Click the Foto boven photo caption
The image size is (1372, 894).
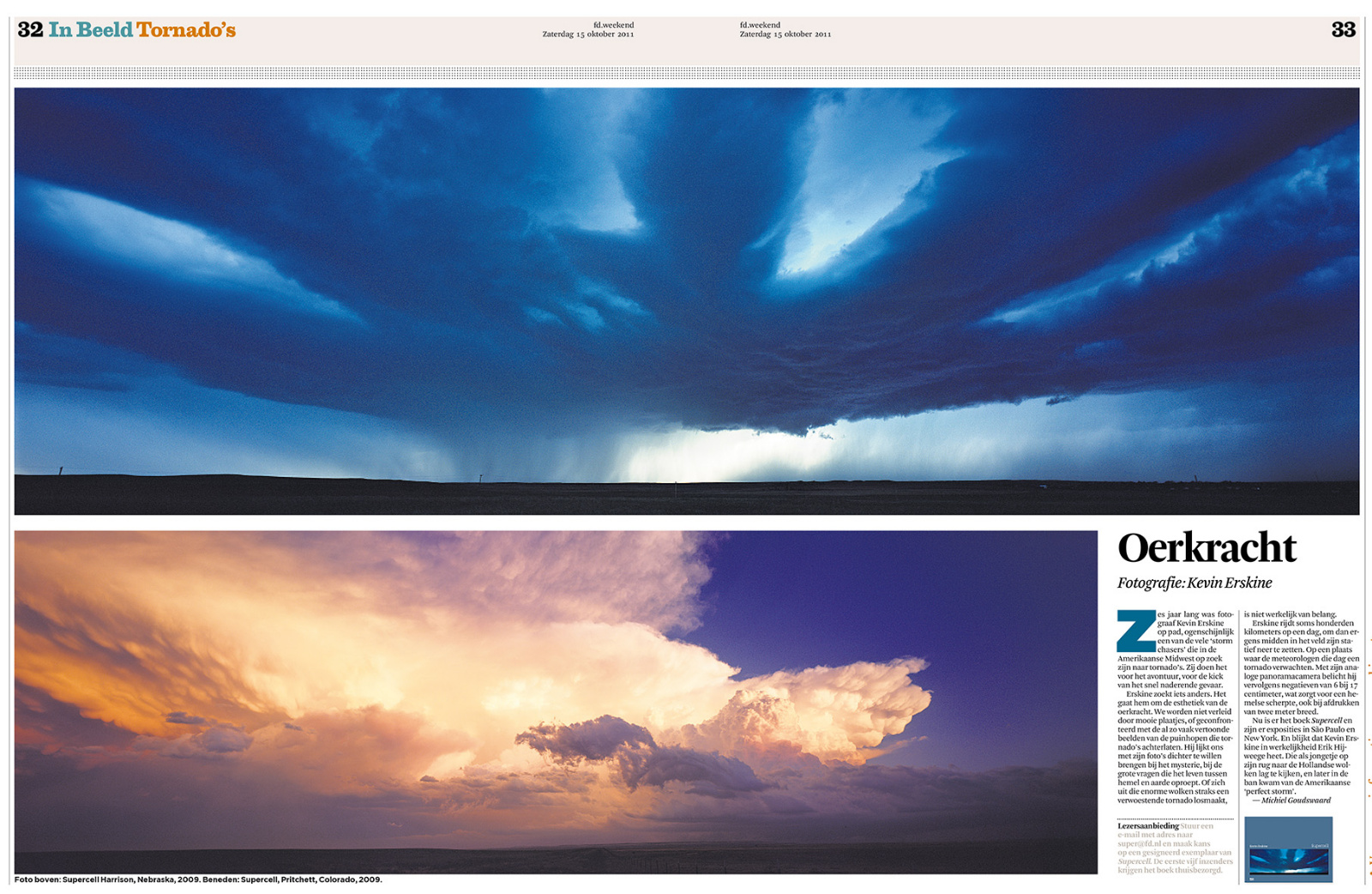pyautogui.click(x=197, y=879)
